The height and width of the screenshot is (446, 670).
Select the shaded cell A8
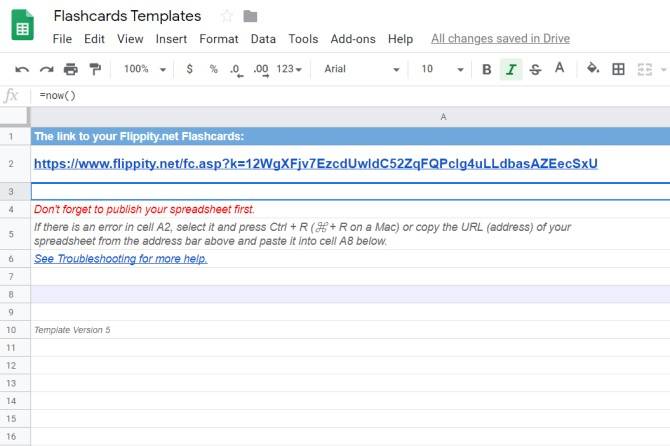[x=350, y=294]
